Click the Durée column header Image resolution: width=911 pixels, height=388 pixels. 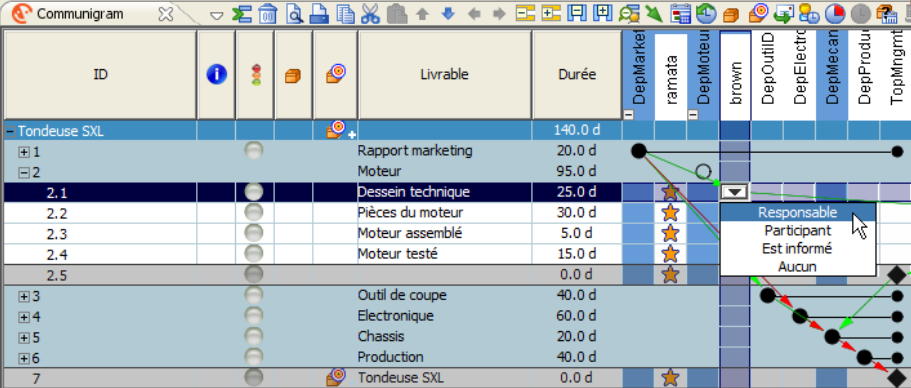click(577, 74)
